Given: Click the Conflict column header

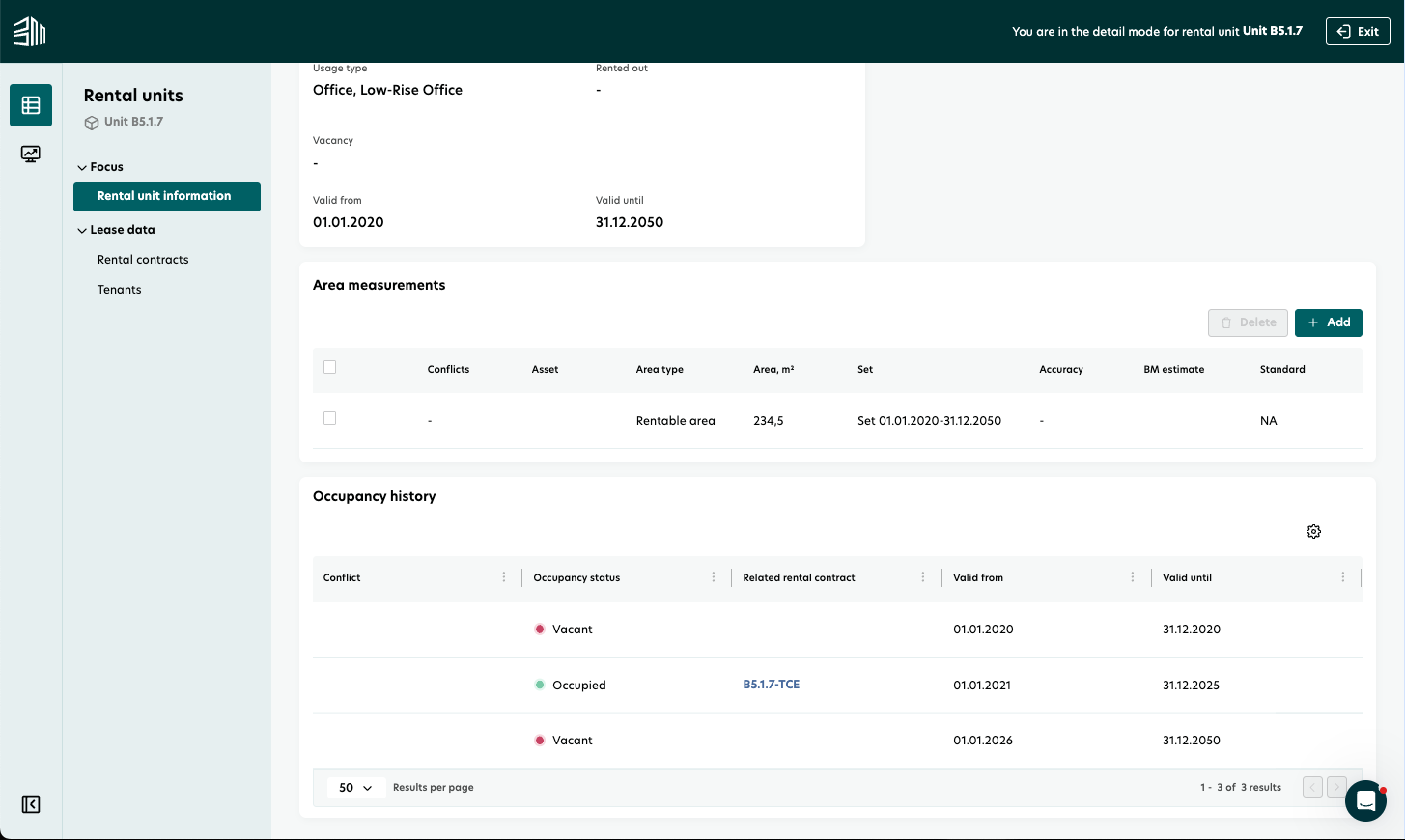Looking at the screenshot, I should (x=342, y=577).
